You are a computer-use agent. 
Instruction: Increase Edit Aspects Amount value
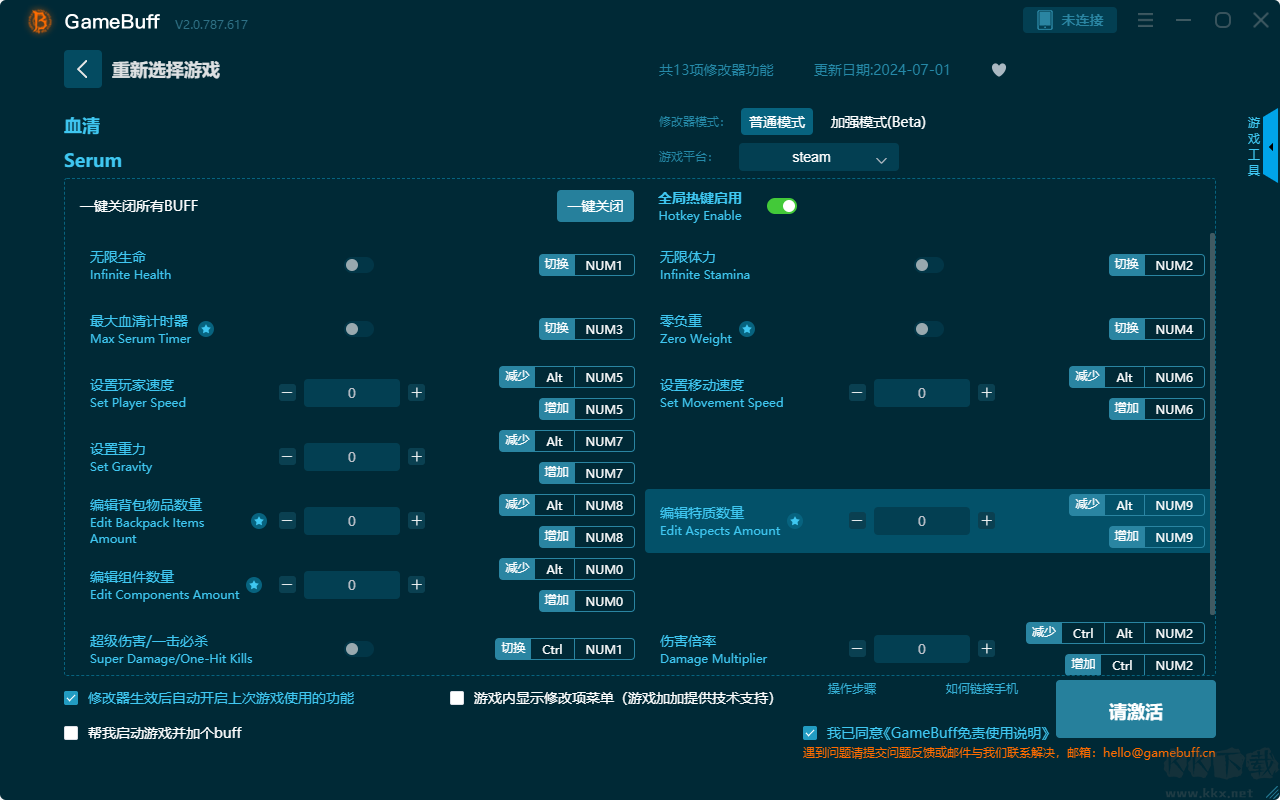click(x=987, y=521)
